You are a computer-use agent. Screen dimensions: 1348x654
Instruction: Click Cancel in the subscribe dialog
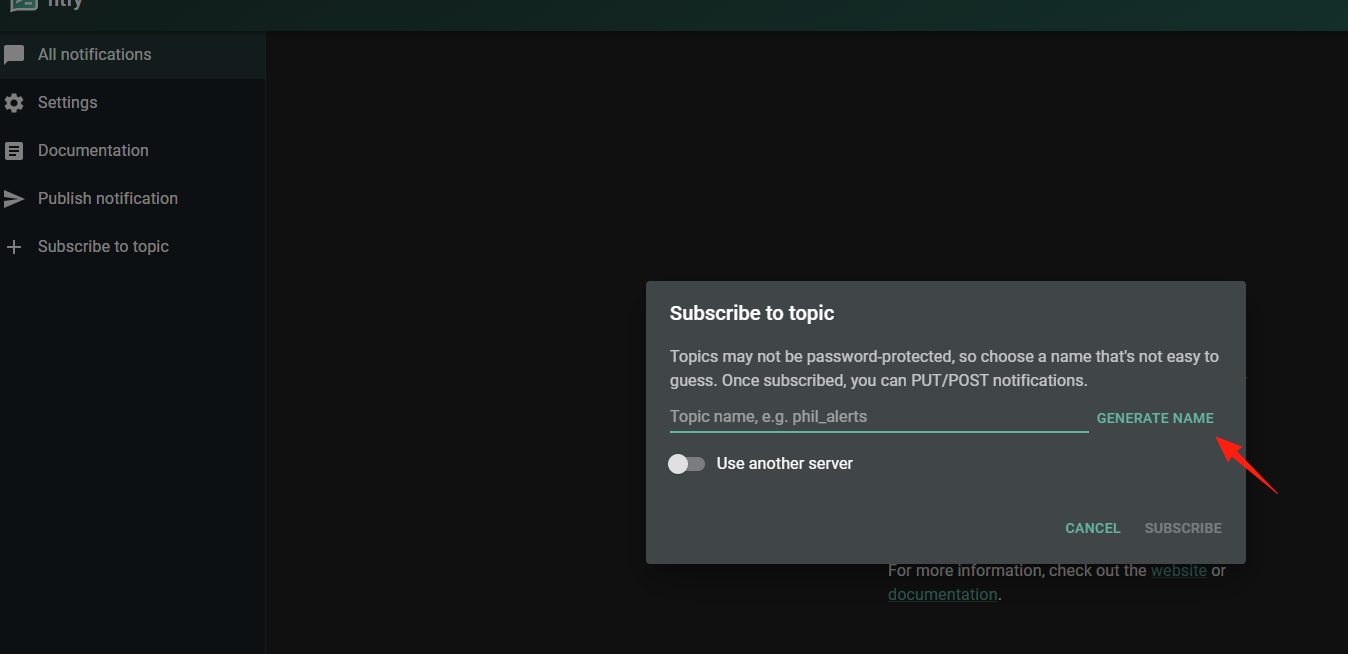coord(1092,528)
